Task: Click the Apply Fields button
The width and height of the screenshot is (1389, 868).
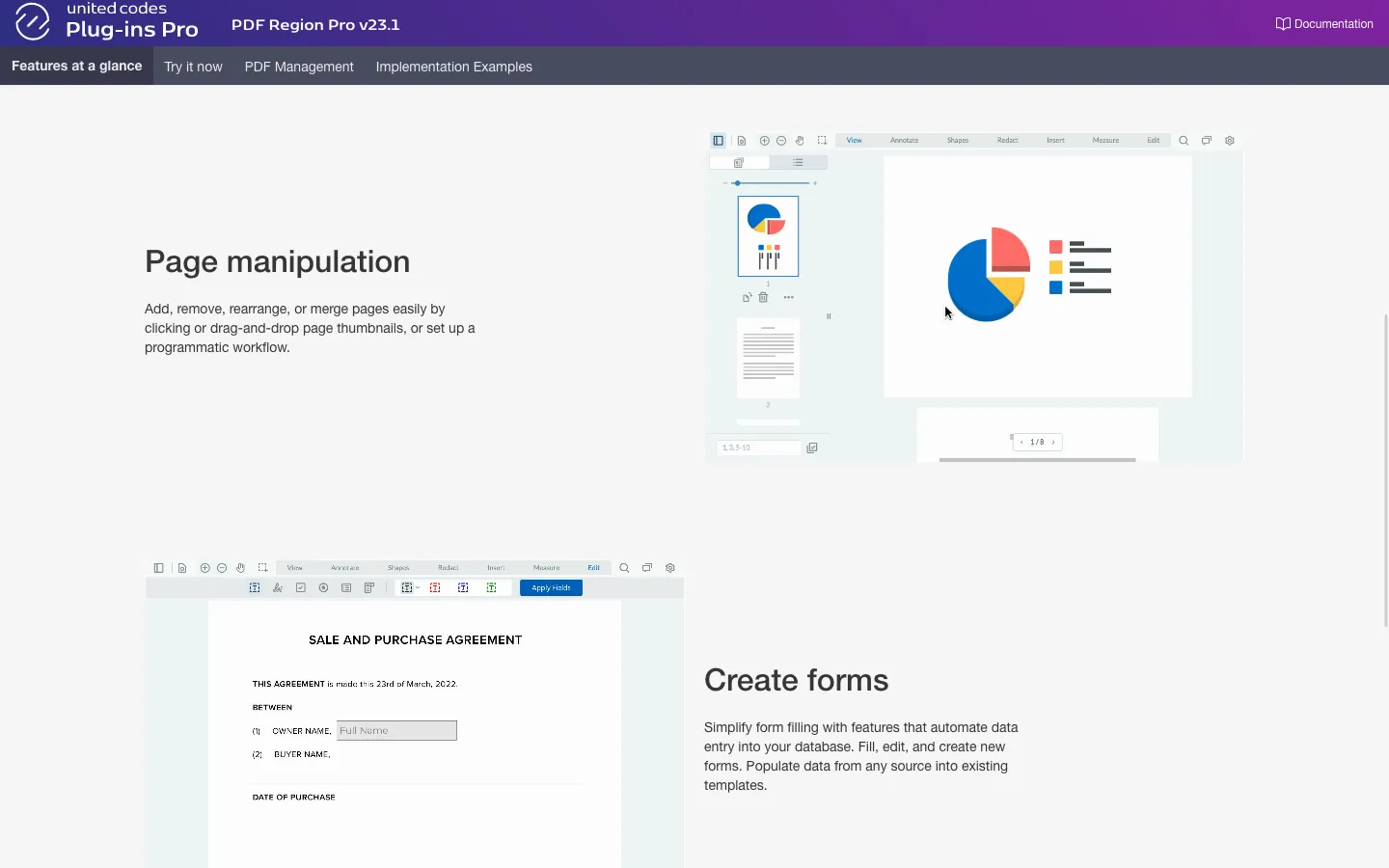Action: 551,587
